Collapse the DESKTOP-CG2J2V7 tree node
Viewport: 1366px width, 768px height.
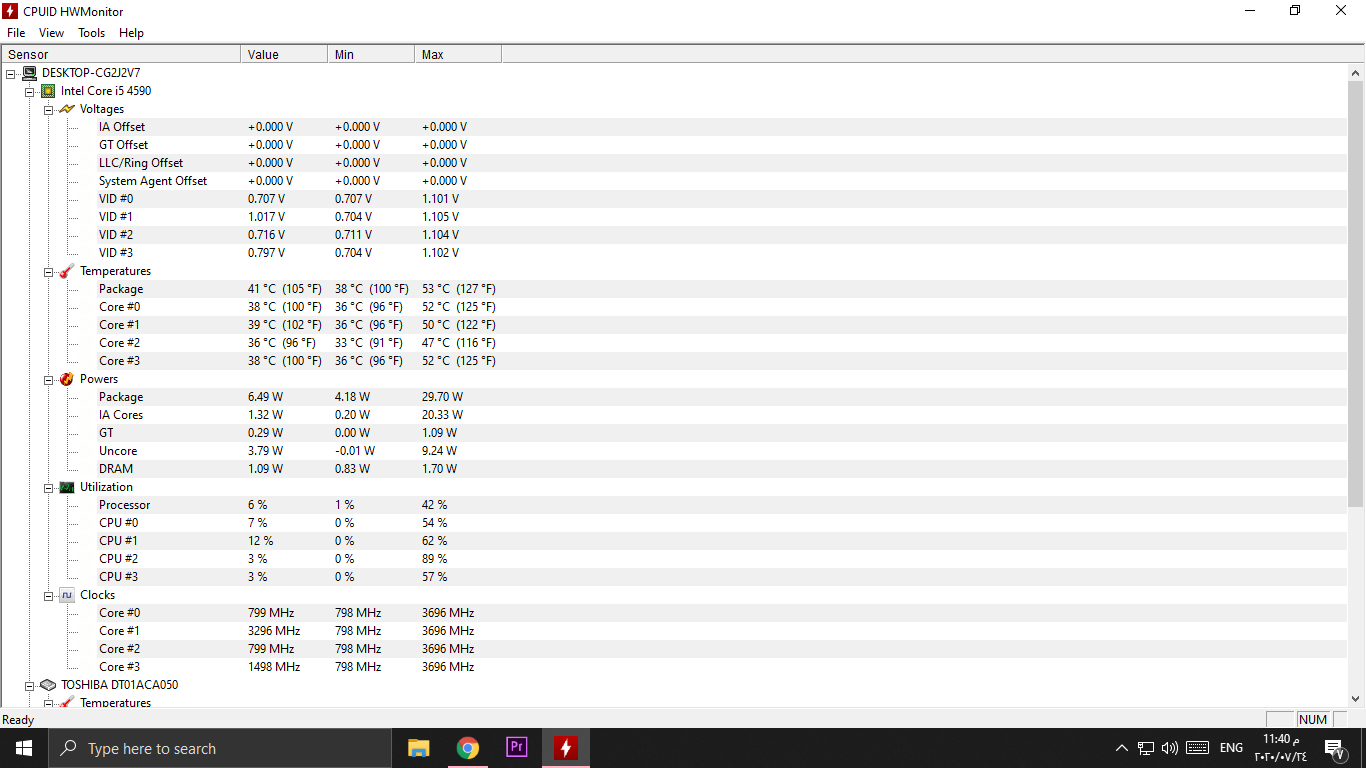point(11,73)
